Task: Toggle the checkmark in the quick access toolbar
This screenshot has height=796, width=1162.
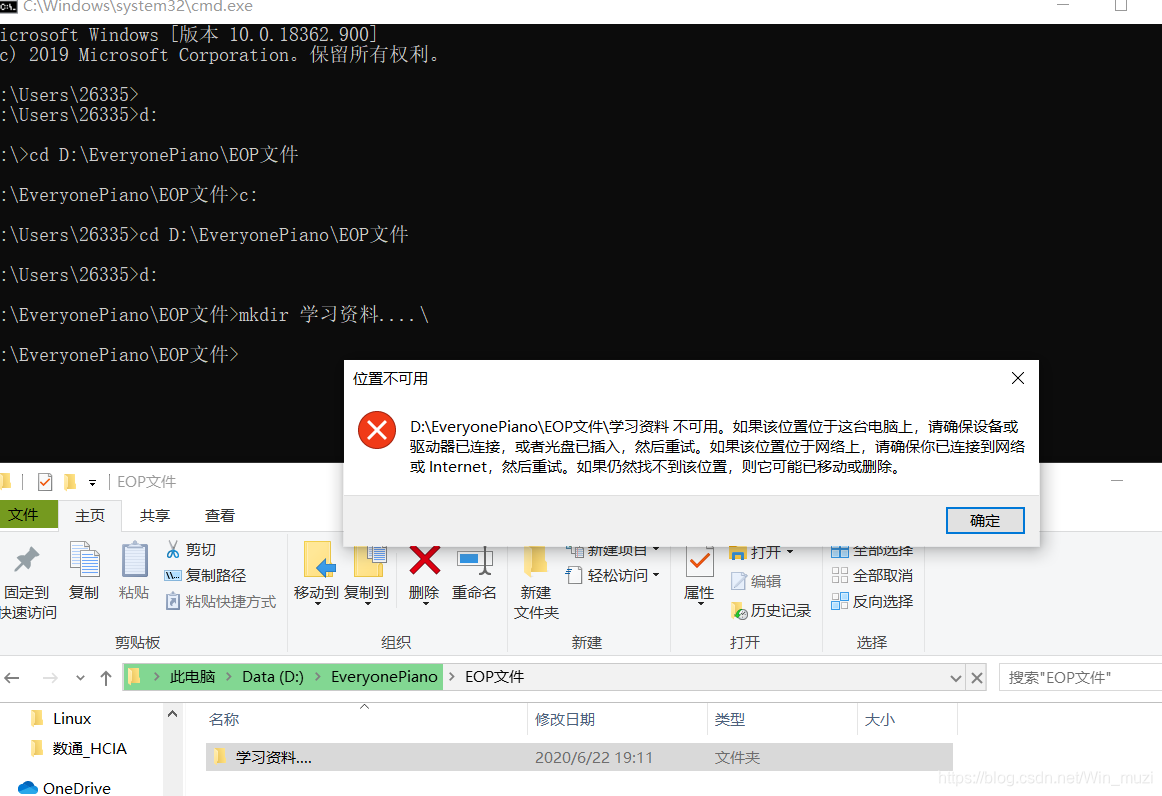Action: [44, 481]
